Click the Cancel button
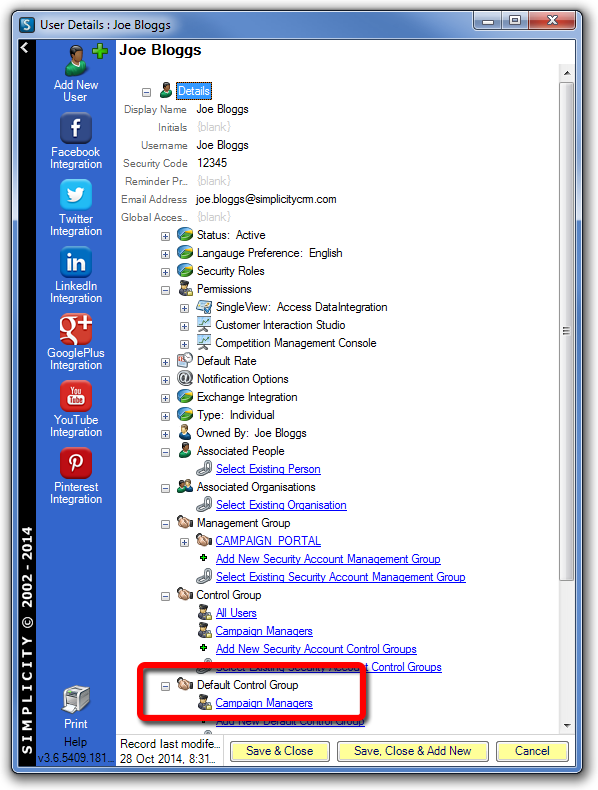Viewport: 598px width, 790px height. tap(532, 751)
